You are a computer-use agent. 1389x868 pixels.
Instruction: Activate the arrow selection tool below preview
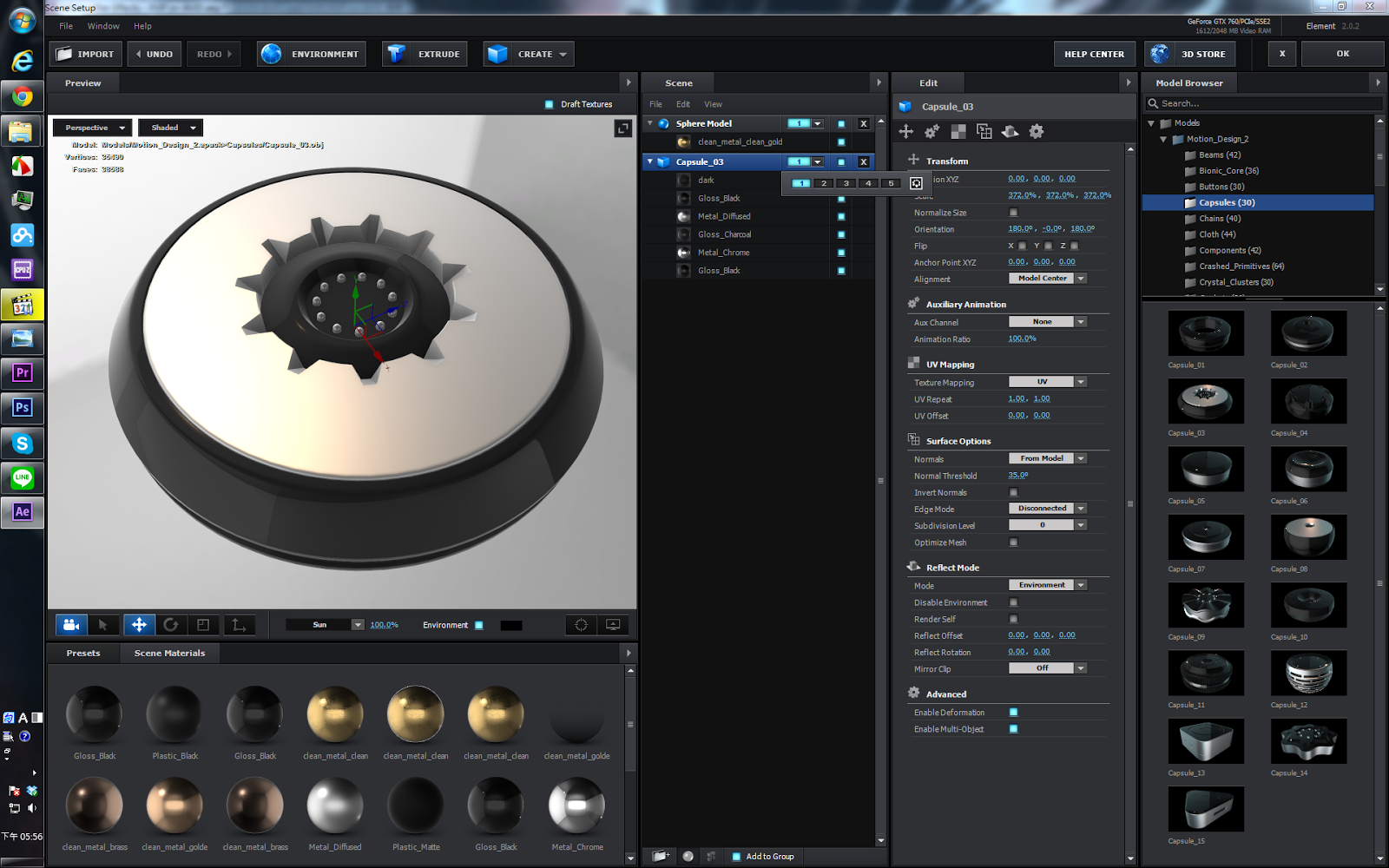tap(103, 625)
